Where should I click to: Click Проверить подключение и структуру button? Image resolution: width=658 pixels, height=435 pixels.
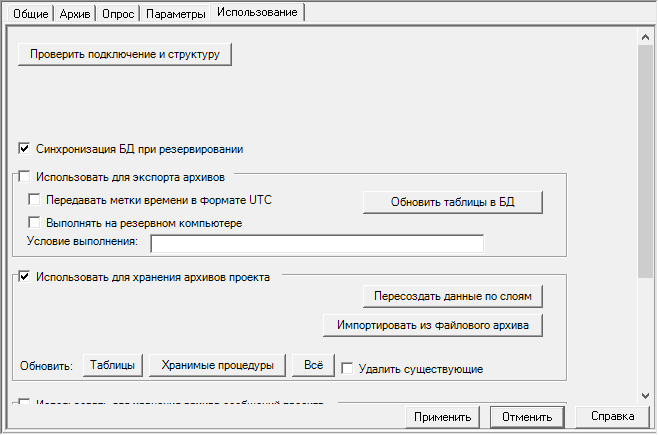(125, 54)
